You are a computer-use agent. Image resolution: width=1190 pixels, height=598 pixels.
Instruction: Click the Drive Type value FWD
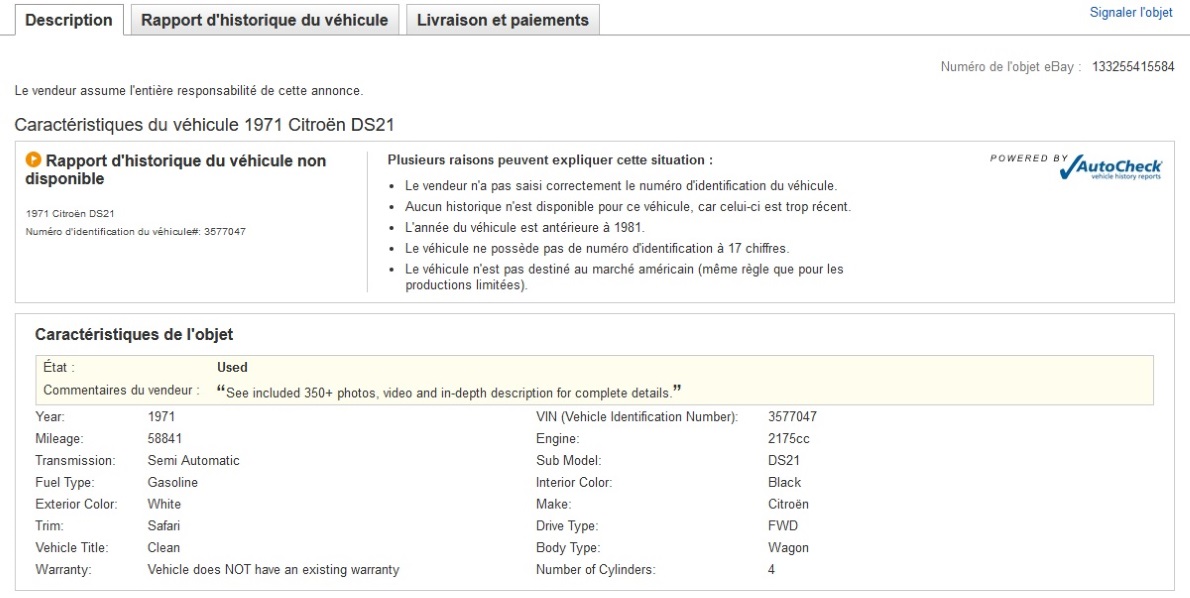(783, 526)
